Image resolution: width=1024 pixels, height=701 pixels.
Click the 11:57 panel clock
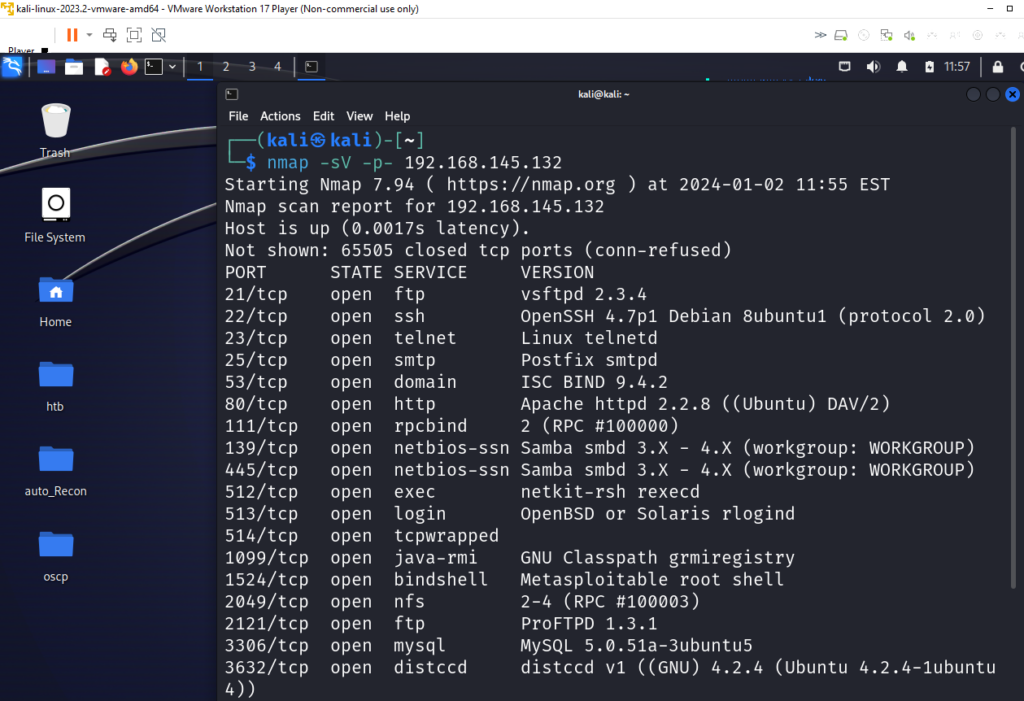click(x=957, y=67)
